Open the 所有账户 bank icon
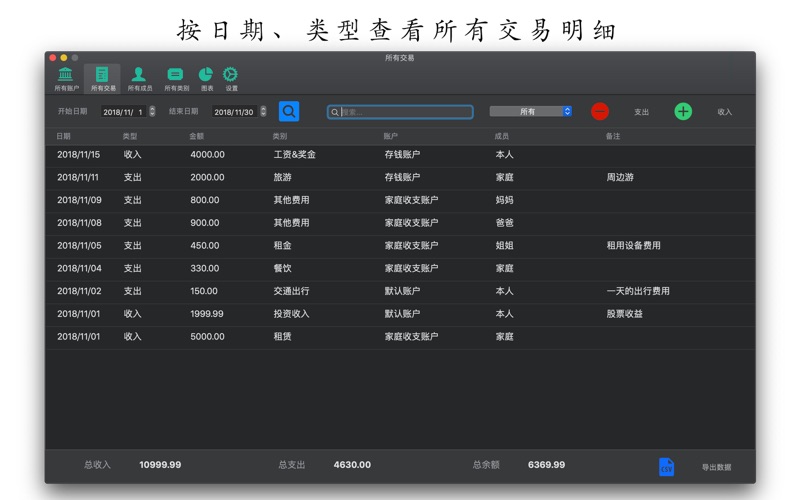This screenshot has width=800, height=500. (x=66, y=75)
